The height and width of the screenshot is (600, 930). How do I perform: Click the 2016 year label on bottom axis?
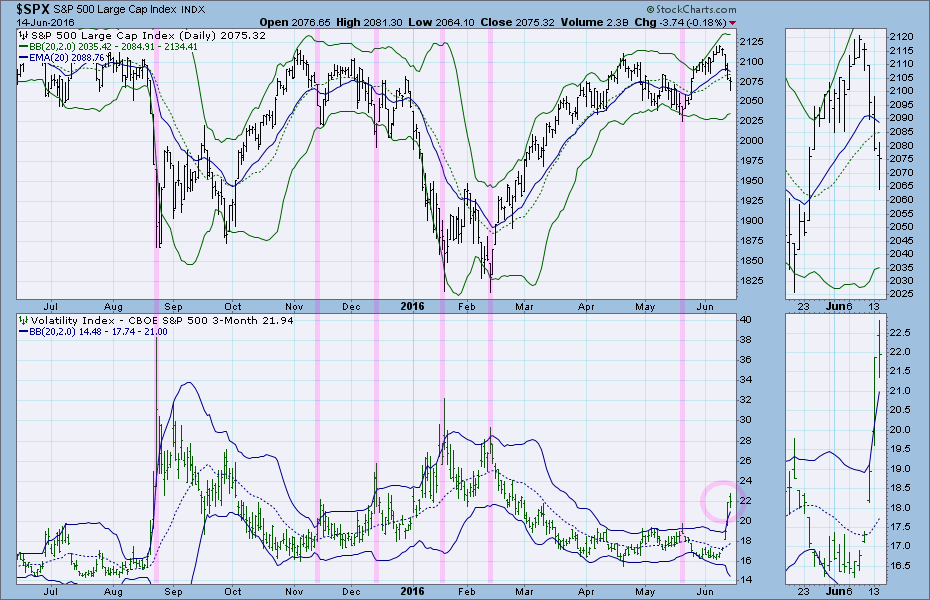(x=413, y=592)
